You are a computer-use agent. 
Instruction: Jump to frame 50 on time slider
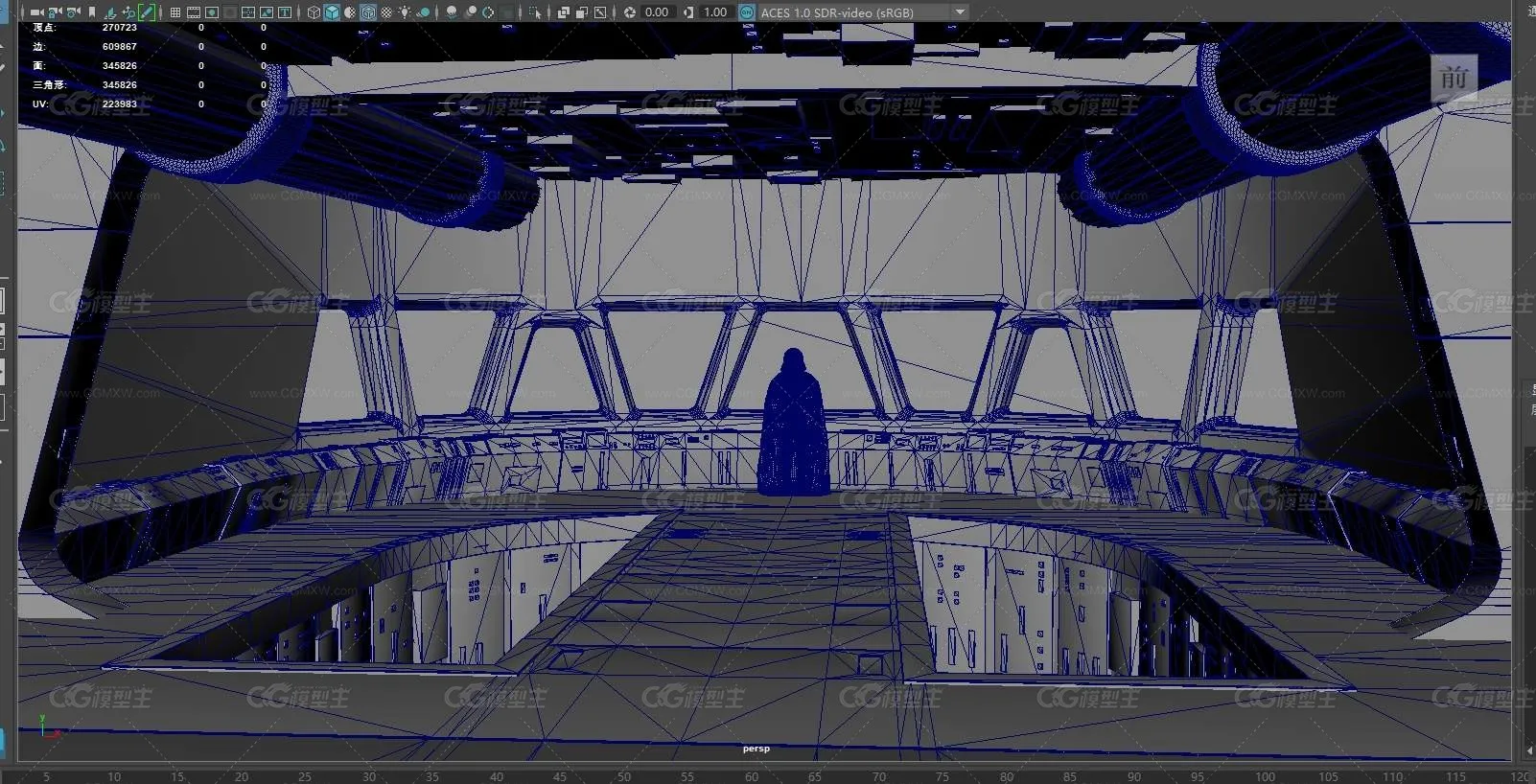623,776
